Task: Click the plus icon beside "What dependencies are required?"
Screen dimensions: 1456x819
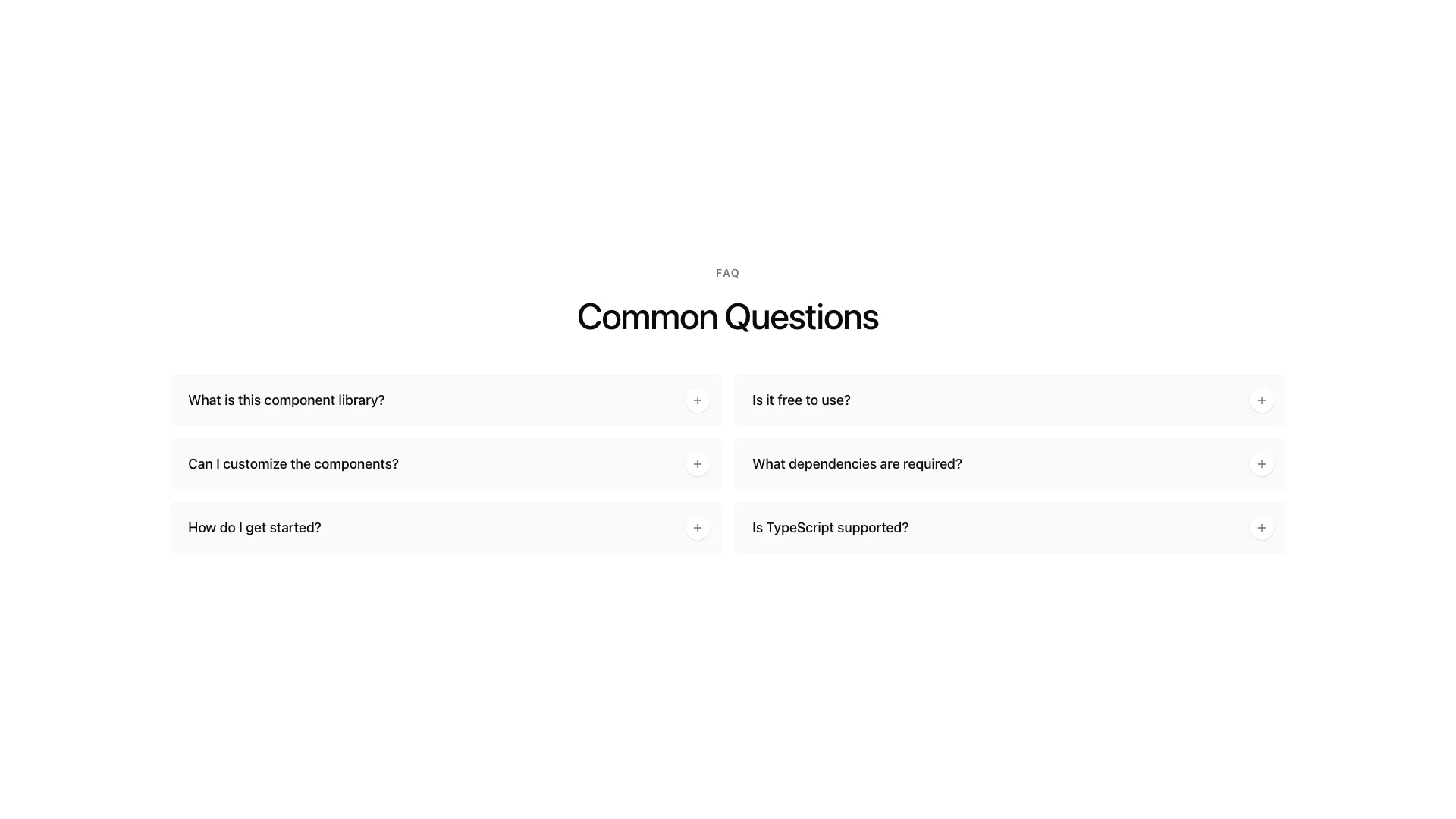Action: (1261, 463)
